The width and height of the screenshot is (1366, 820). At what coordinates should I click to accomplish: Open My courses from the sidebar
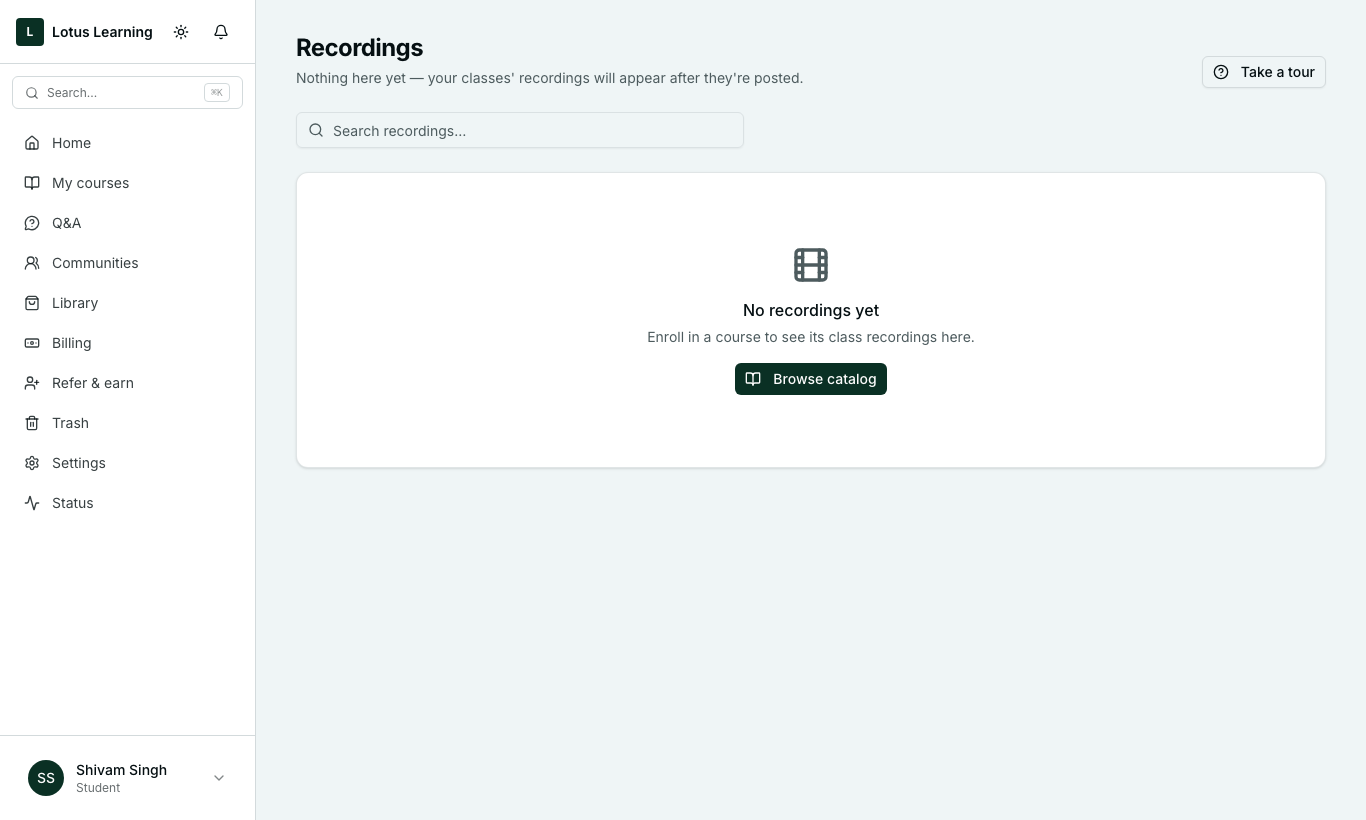click(127, 183)
